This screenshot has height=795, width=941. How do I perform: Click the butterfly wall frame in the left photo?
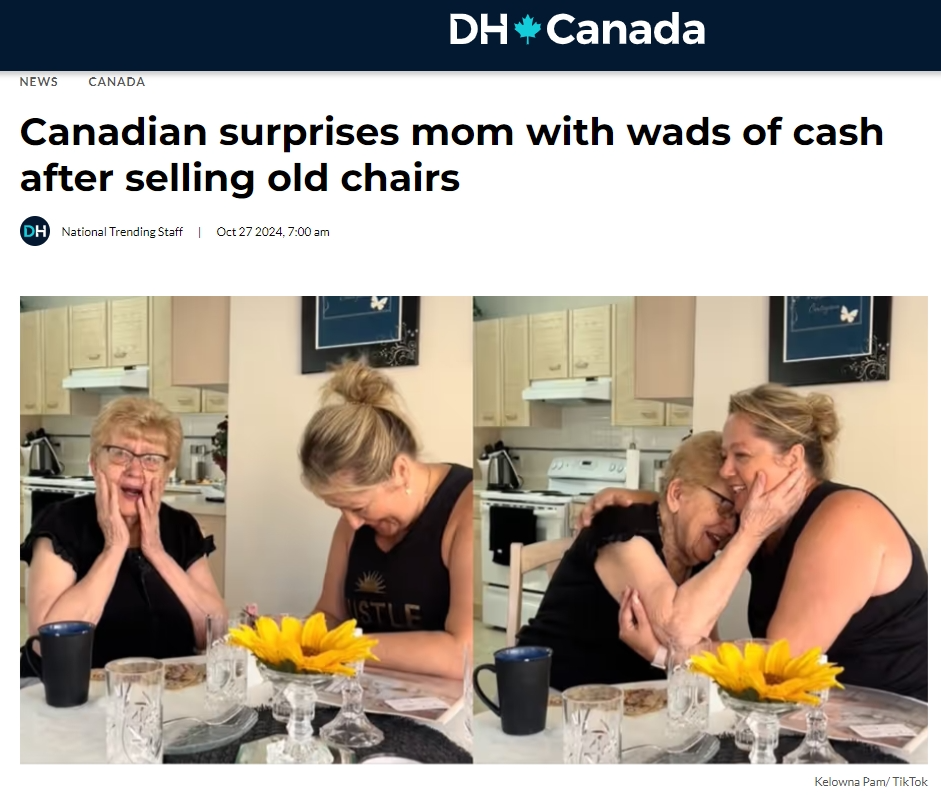click(x=360, y=331)
